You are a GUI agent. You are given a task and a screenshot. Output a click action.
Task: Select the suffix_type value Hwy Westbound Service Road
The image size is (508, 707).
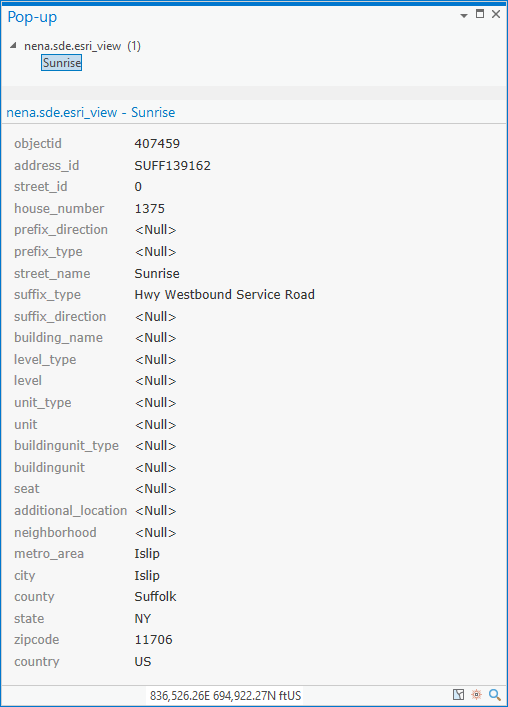point(224,294)
